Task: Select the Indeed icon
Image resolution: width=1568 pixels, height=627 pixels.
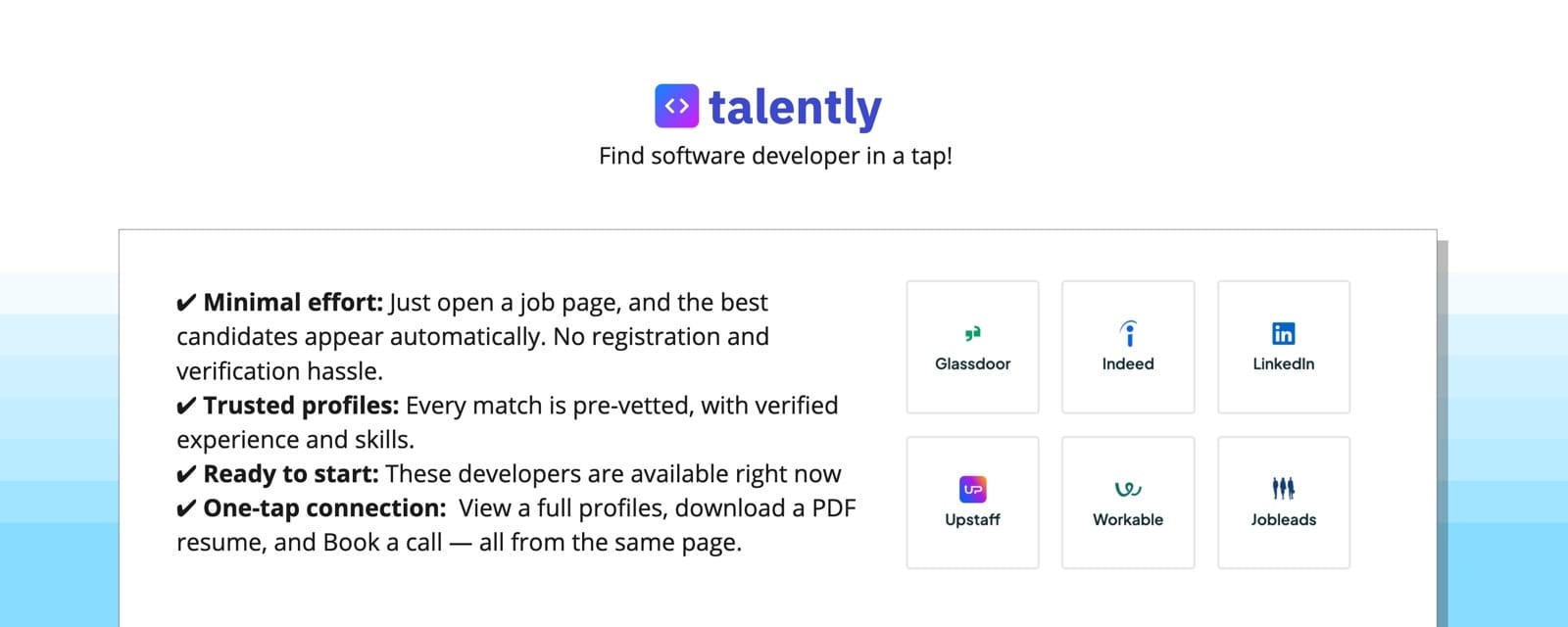Action: 1128,333
